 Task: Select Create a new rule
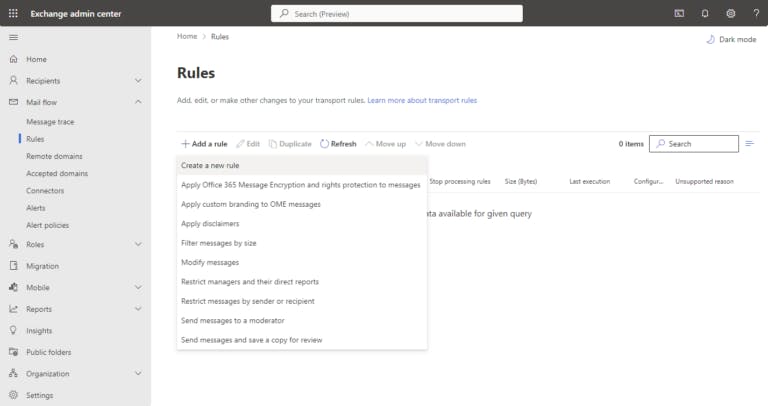(x=210, y=165)
